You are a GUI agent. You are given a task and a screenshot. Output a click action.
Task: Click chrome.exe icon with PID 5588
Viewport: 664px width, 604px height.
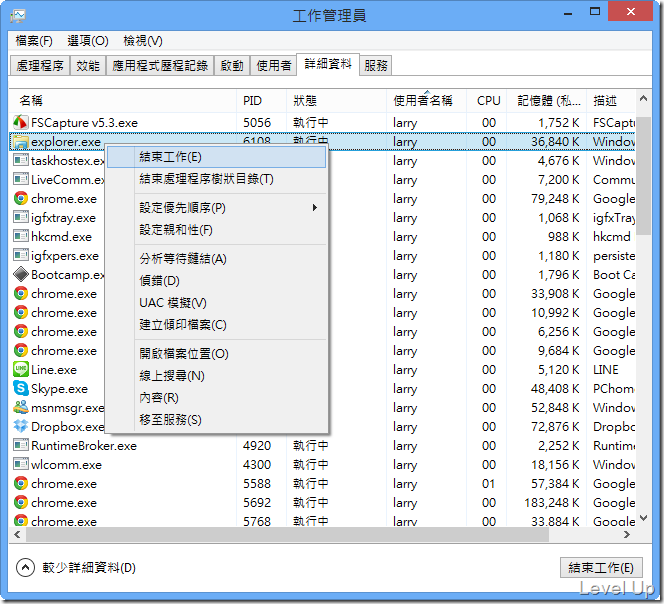coord(20,483)
